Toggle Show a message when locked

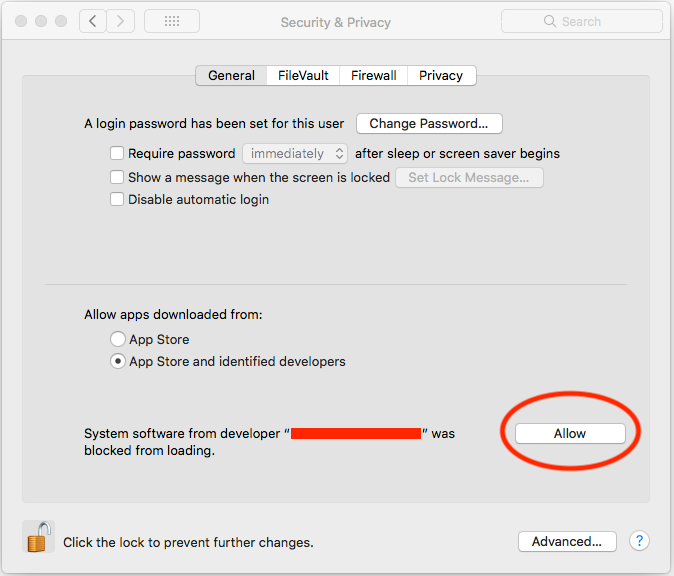pyautogui.click(x=117, y=177)
